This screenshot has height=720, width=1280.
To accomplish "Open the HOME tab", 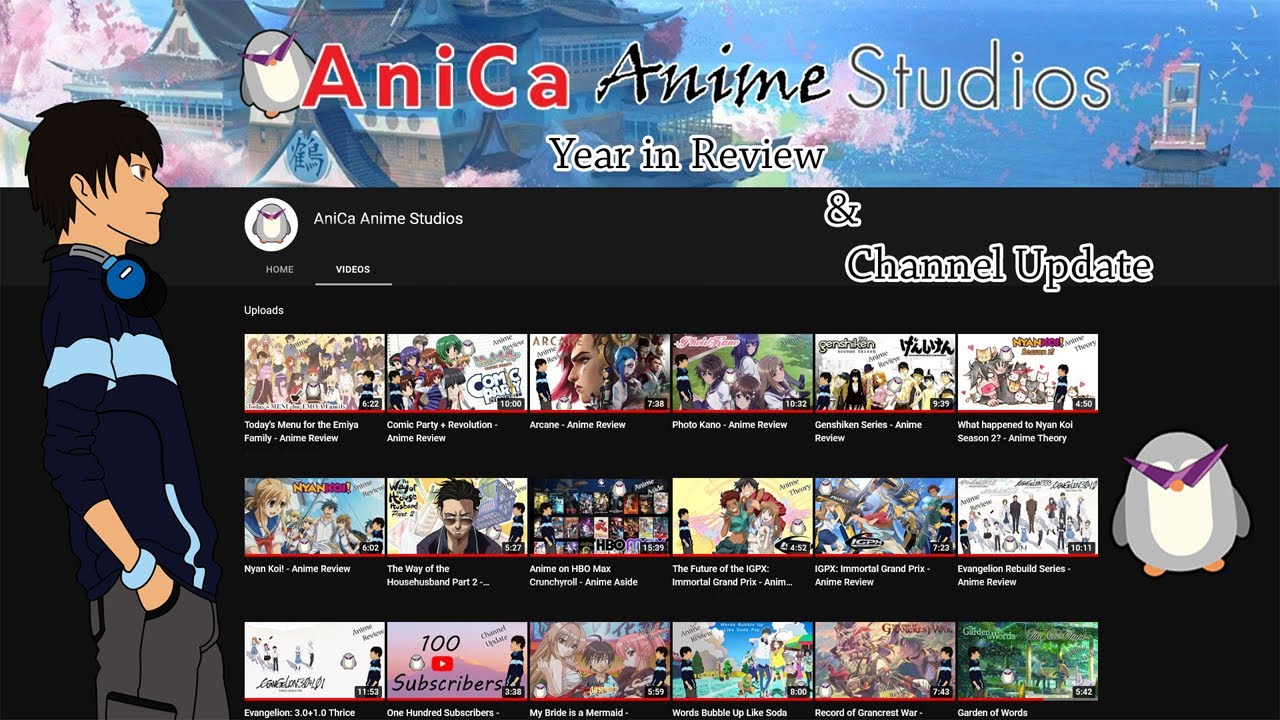I will (x=280, y=270).
